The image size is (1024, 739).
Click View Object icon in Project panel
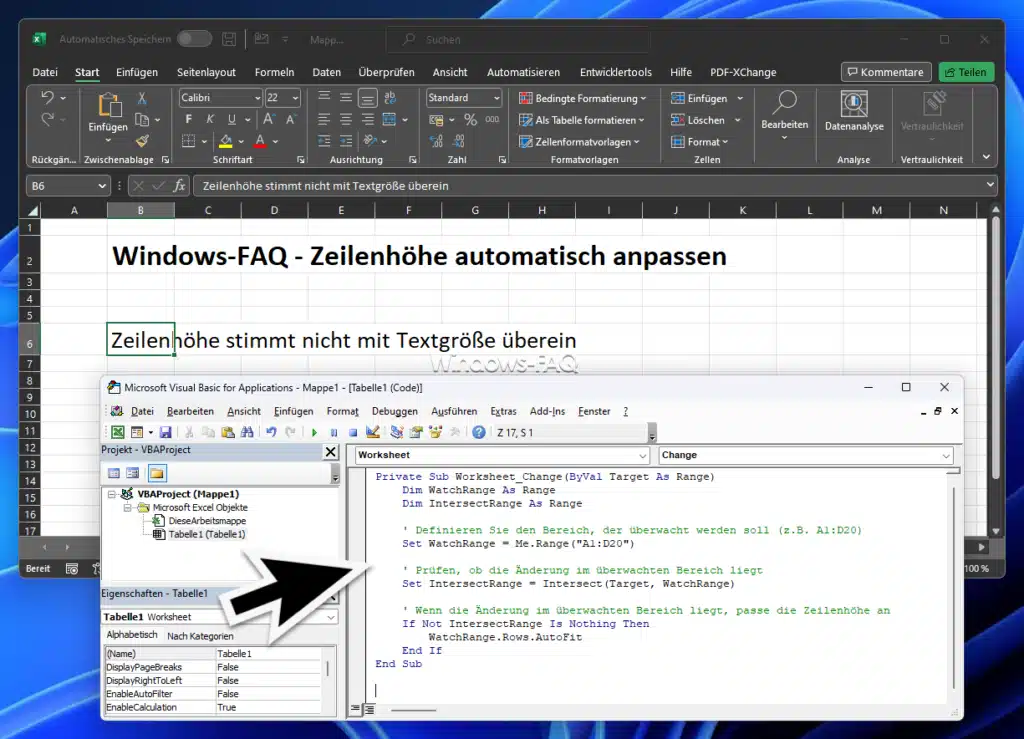point(133,473)
